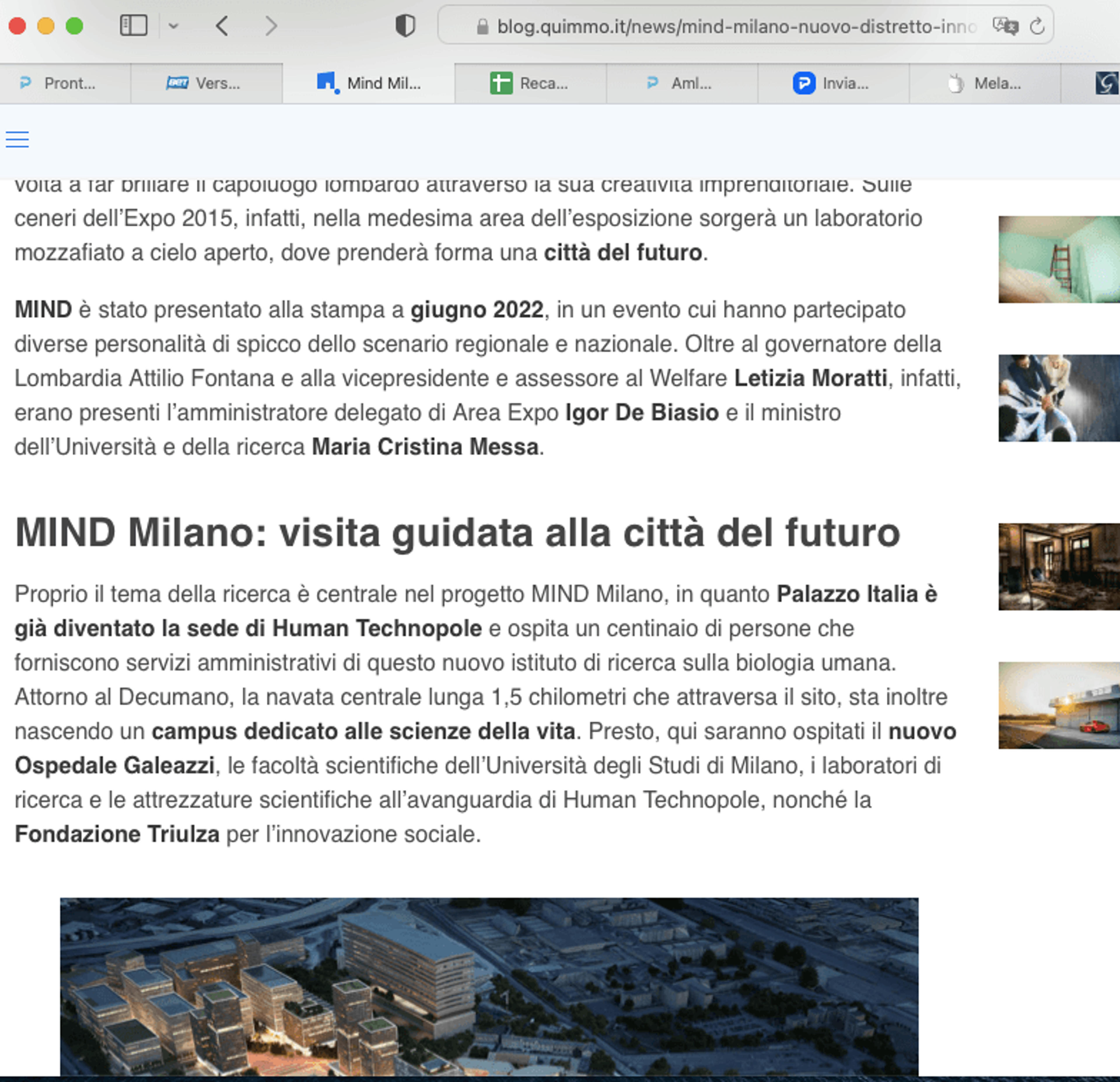Switch to the Mela... tab
This screenshot has height=1082, width=1120.
tap(985, 83)
